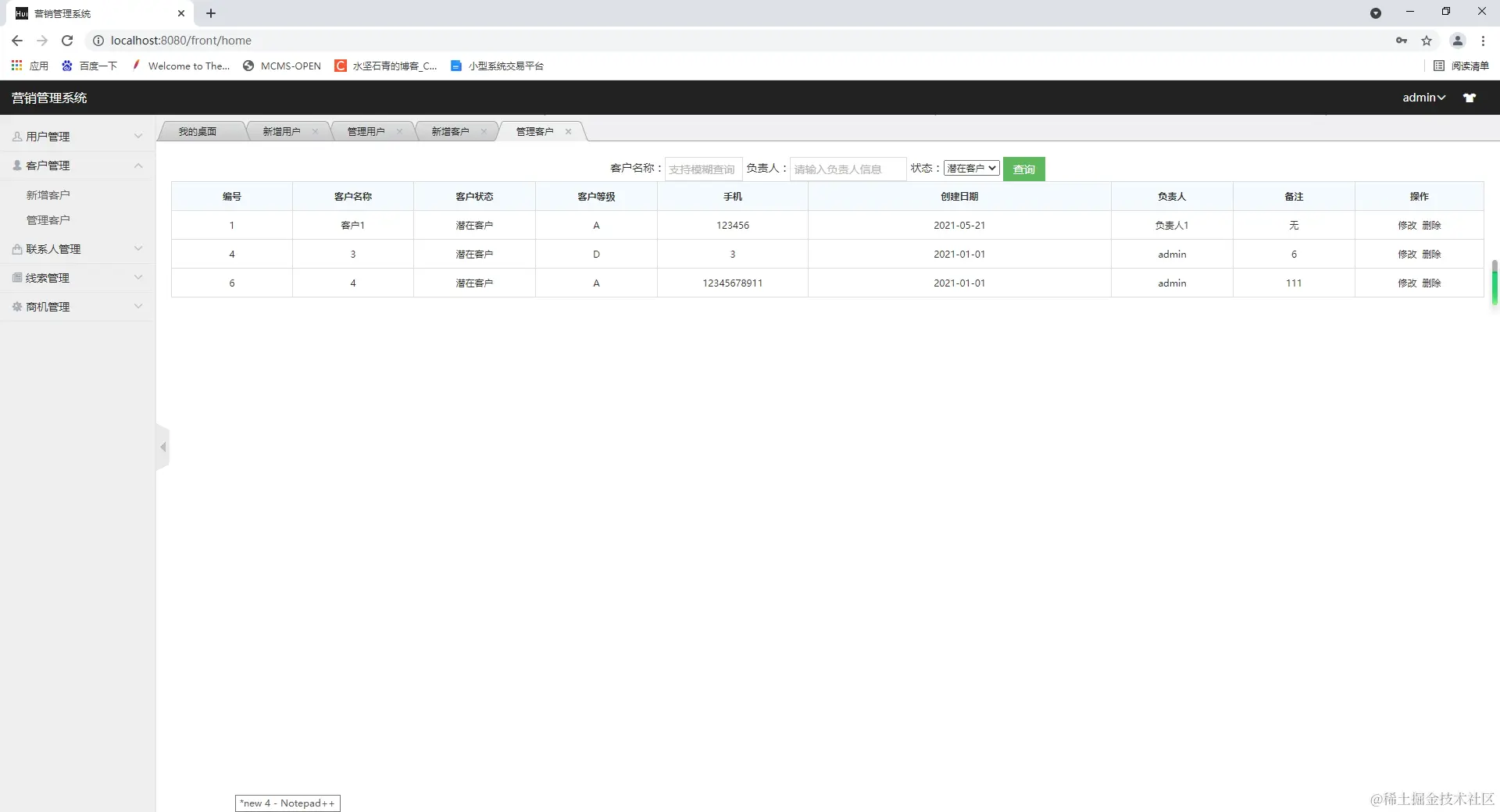
Task: Click the 2021-05-21 date cell
Action: 959,225
